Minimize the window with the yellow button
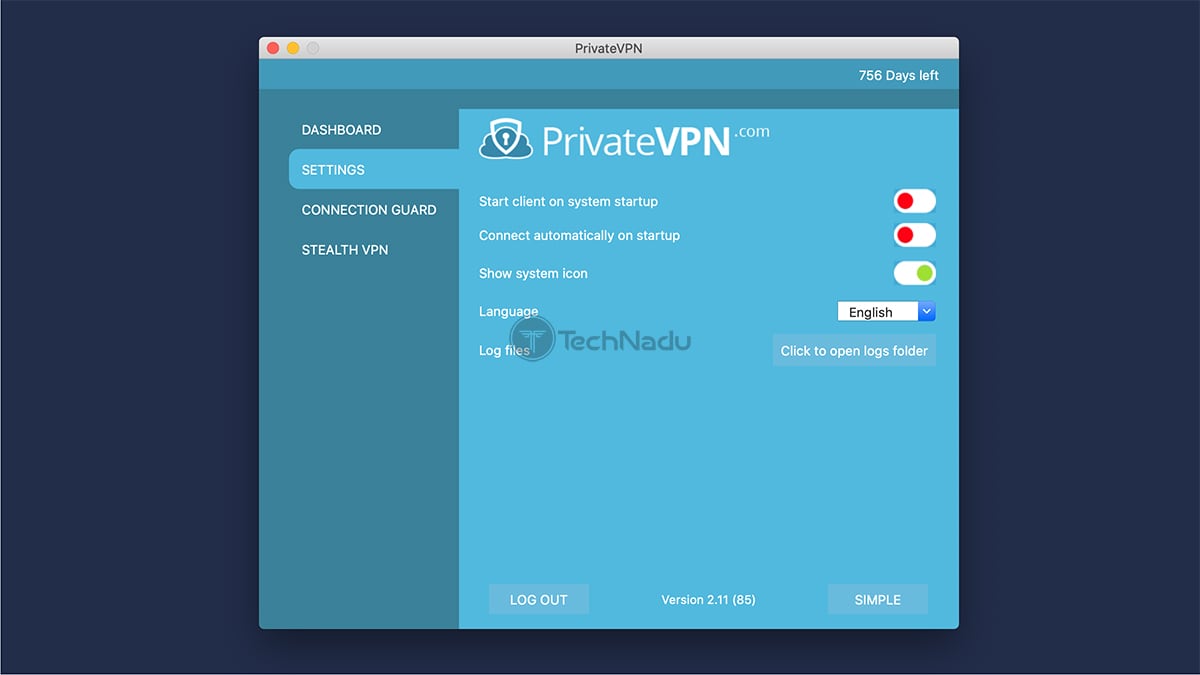This screenshot has height=675, width=1200. point(293,47)
